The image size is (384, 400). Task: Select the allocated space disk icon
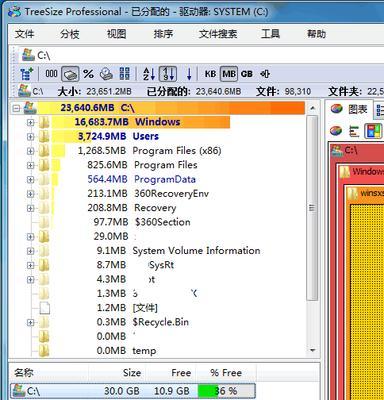coord(70,74)
